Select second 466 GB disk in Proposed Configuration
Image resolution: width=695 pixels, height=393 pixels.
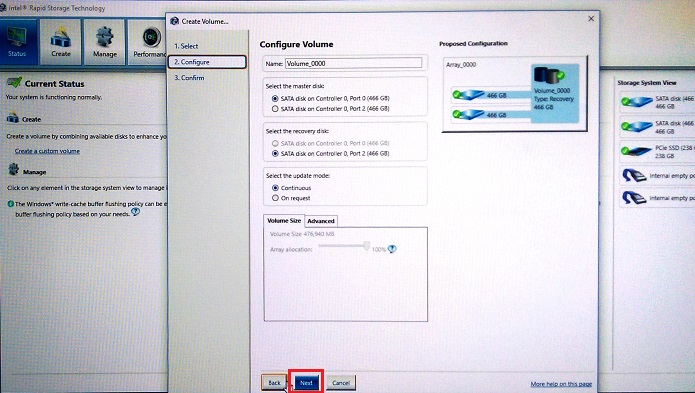pos(491,114)
